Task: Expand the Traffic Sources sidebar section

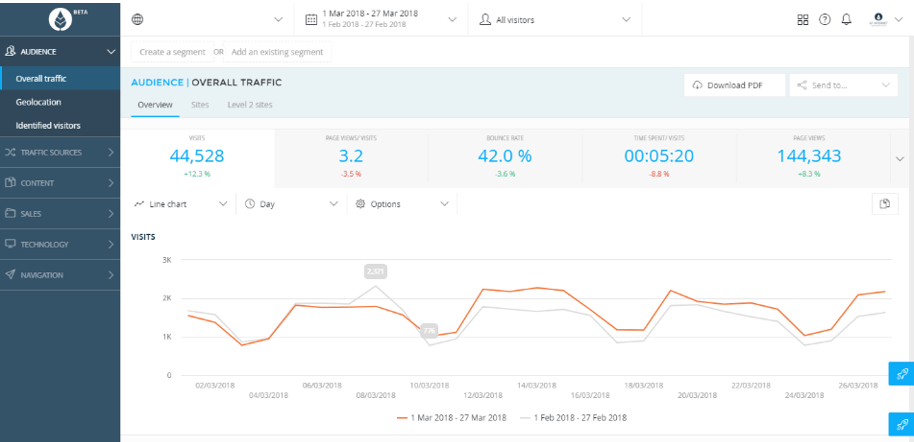Action: point(60,152)
